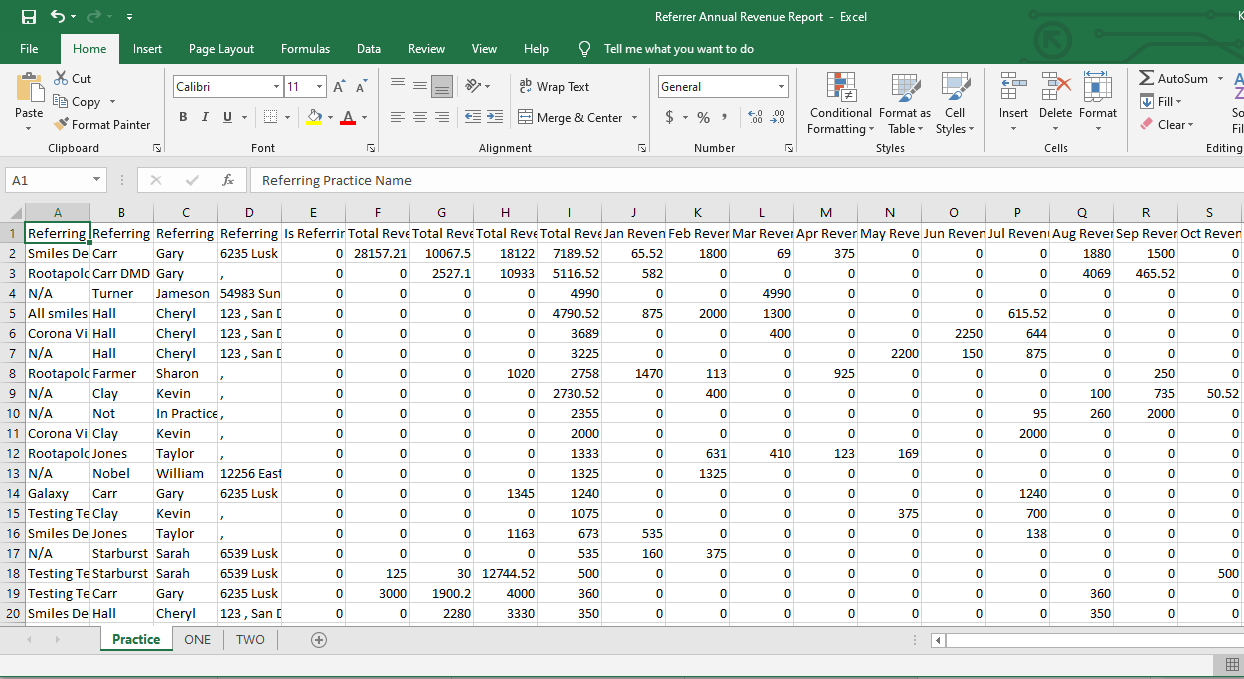Open the Formulas ribbon tab
Image resolution: width=1244 pixels, height=679 pixels.
(x=305, y=49)
